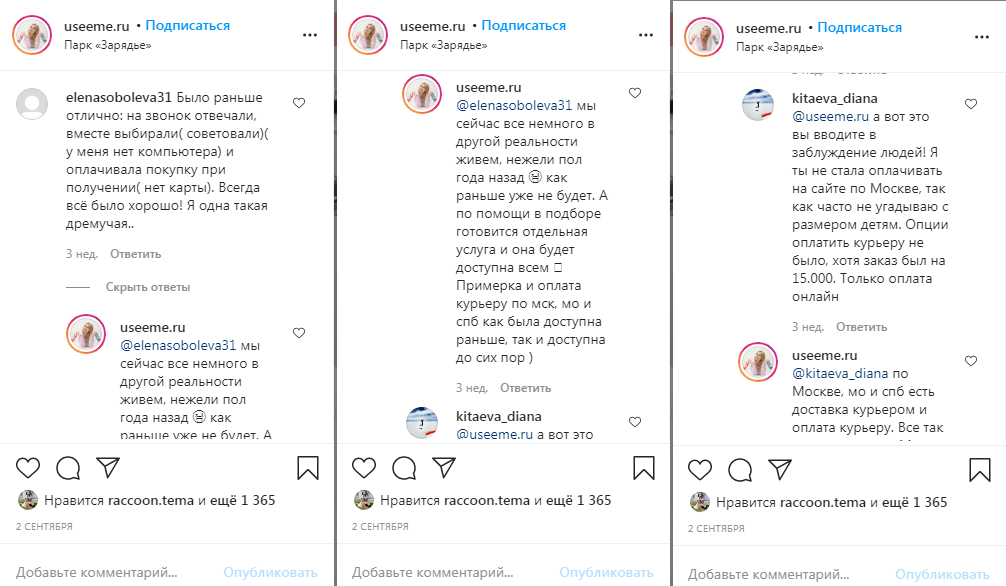Click 'Подписаться' to follow useeme.ru
The height and width of the screenshot is (586, 1006).
click(186, 27)
